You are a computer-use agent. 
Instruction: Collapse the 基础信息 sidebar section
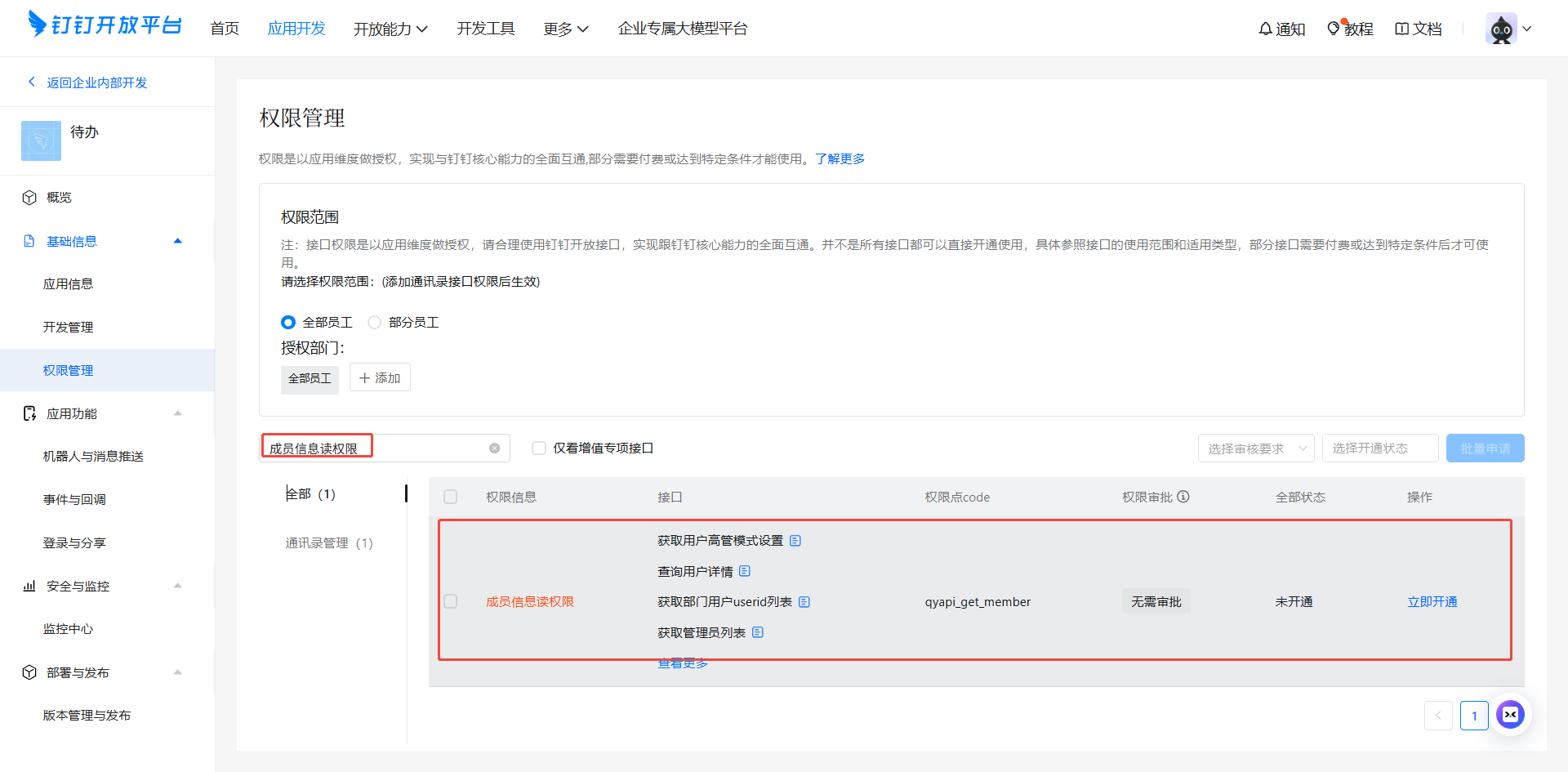pos(177,241)
